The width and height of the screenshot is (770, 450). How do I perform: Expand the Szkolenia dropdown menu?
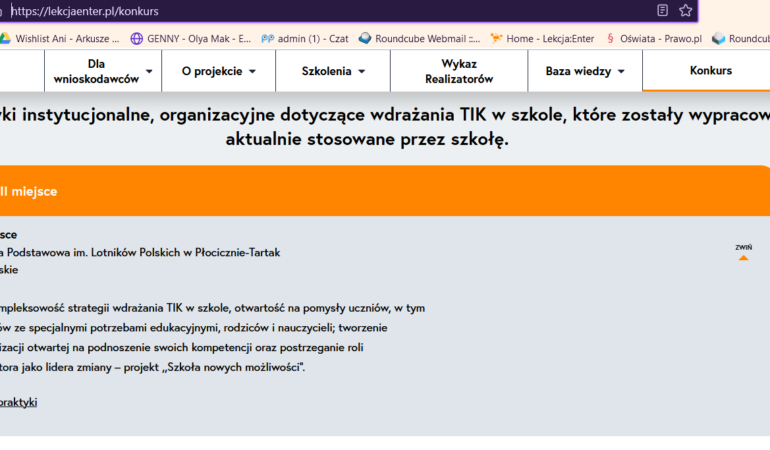[333, 71]
